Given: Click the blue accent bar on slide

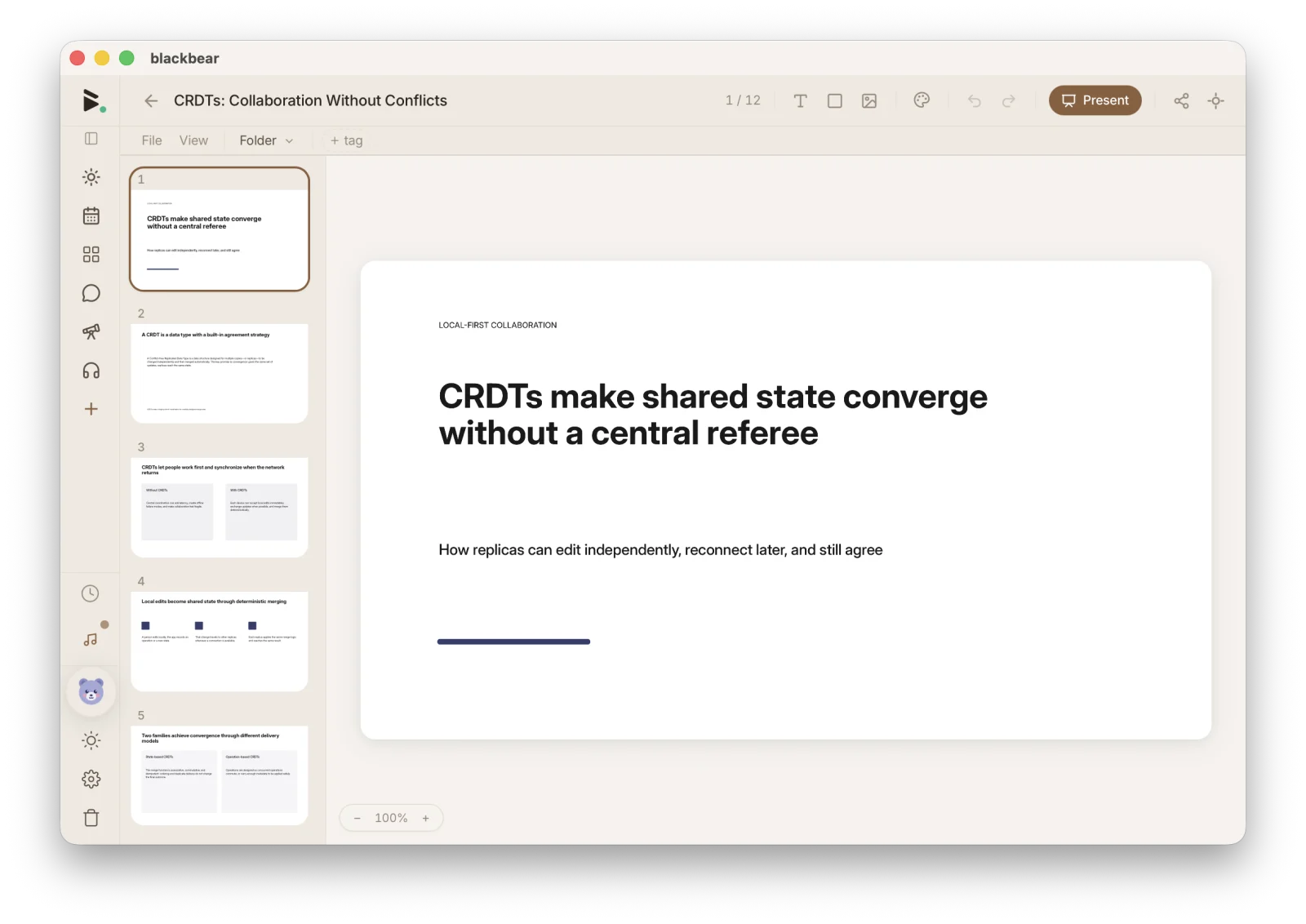Looking at the screenshot, I should click(x=513, y=642).
